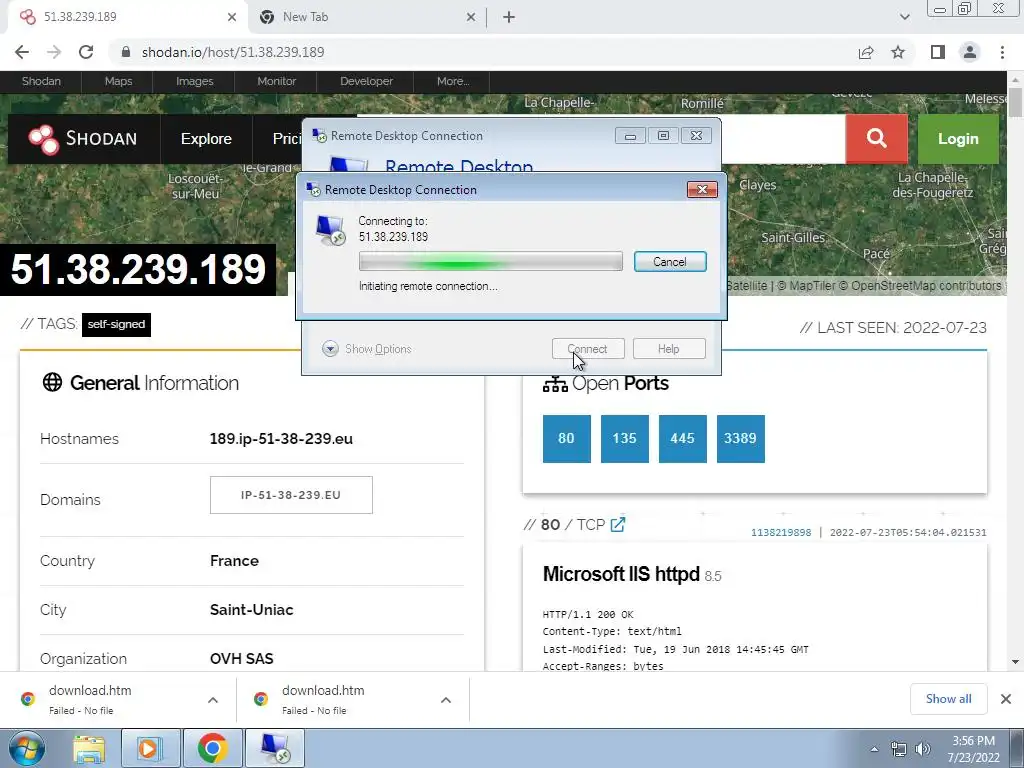Image resolution: width=1024 pixels, height=768 pixels.
Task: Open port 80 external link icon
Action: [x=618, y=524]
